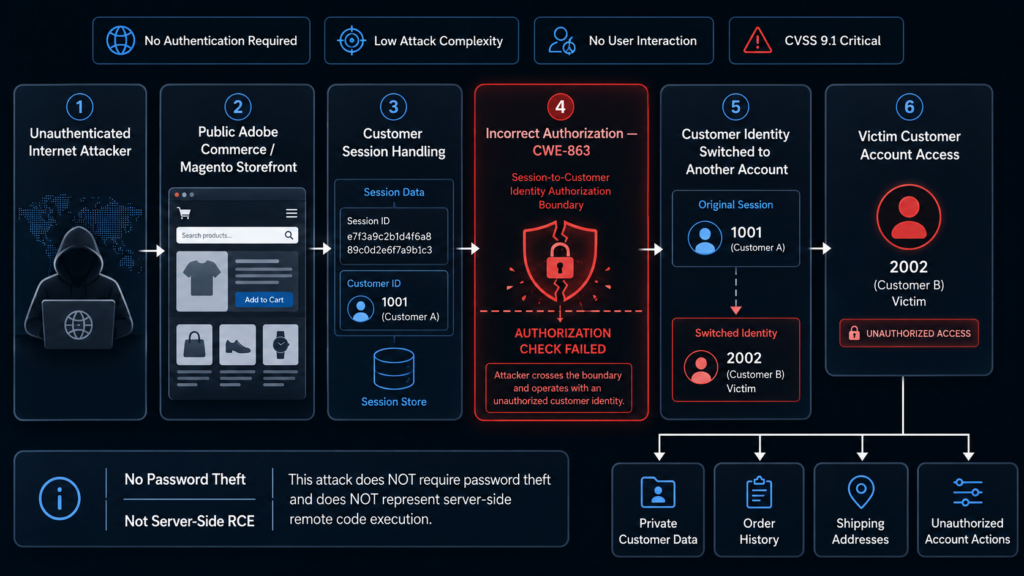Click the padlock icon in the UNAUTHORIZED ACCESS badge
Image resolution: width=1024 pixels, height=576 pixels.
coord(854,333)
